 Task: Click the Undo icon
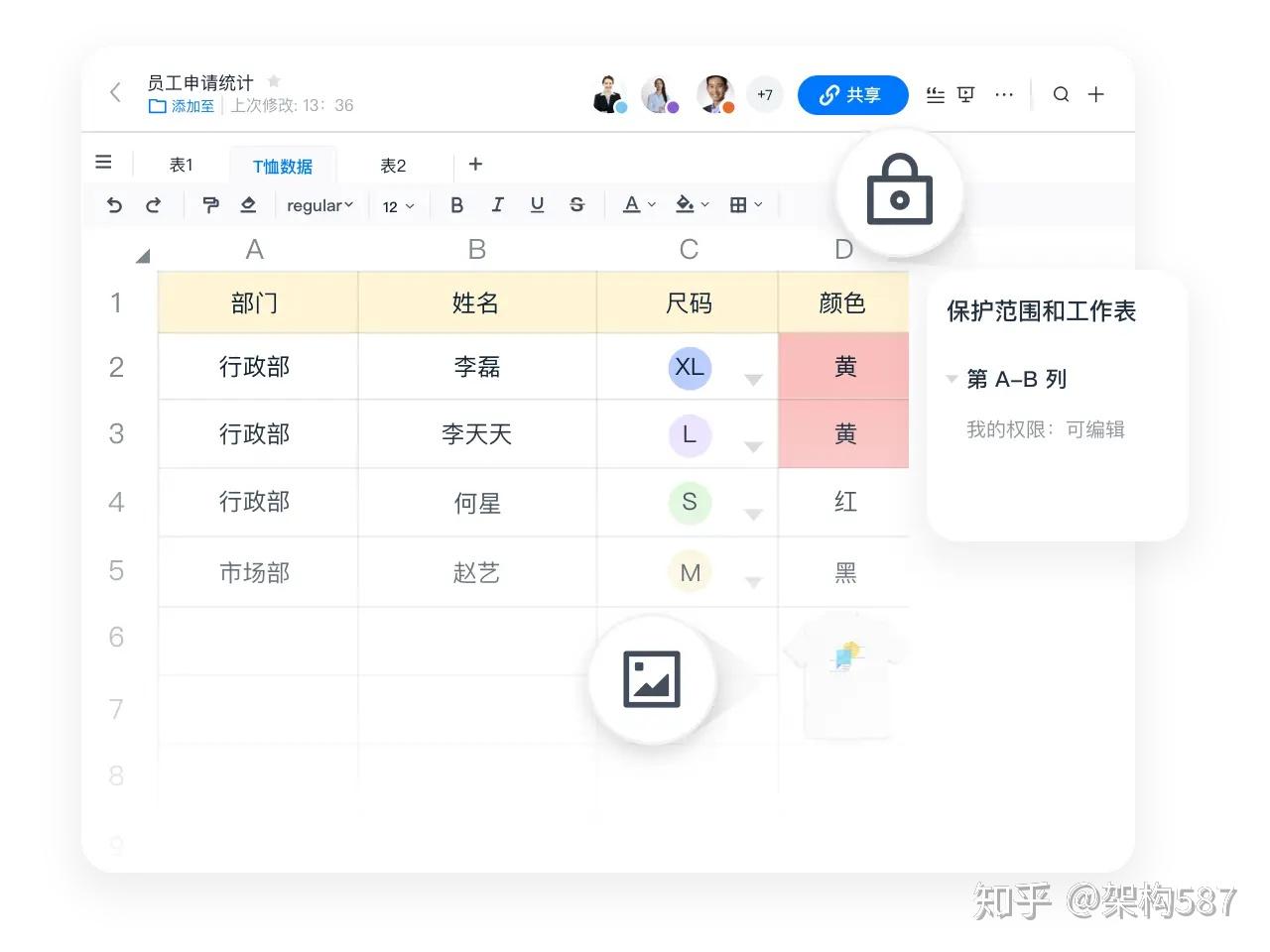pos(114,205)
